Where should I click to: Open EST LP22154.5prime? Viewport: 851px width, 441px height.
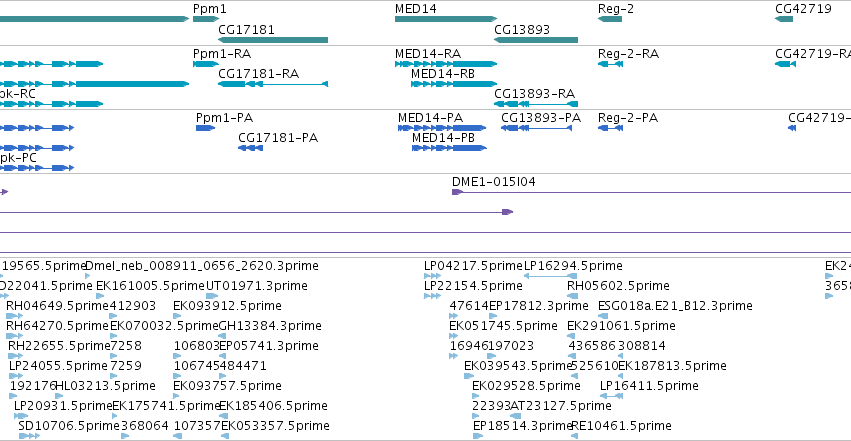pyautogui.click(x=473, y=286)
